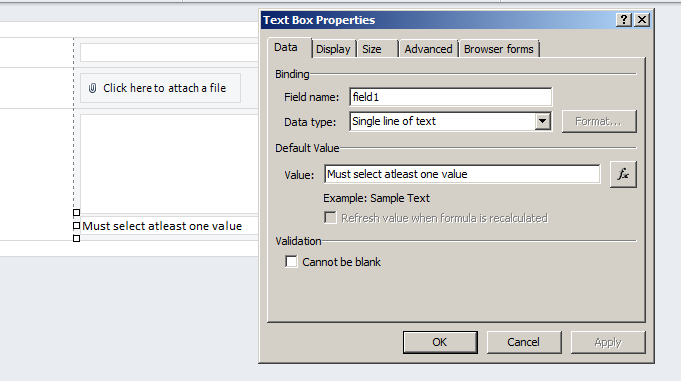681x381 pixels.
Task: Close the Text Box Properties dialog
Action: point(642,20)
